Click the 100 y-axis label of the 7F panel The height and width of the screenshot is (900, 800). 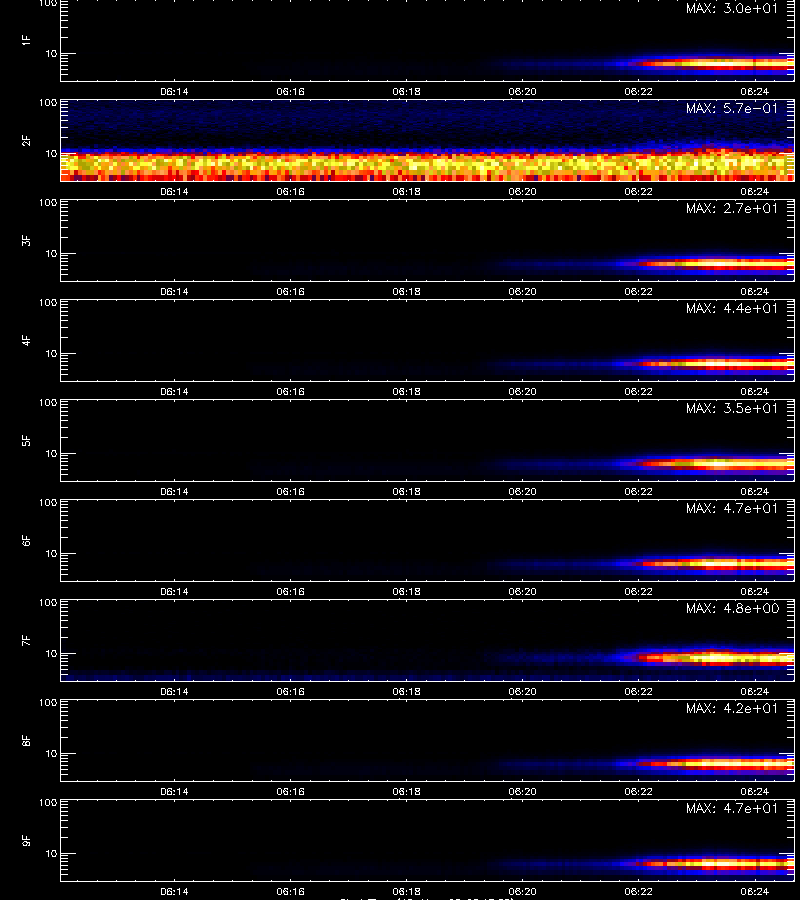48,603
